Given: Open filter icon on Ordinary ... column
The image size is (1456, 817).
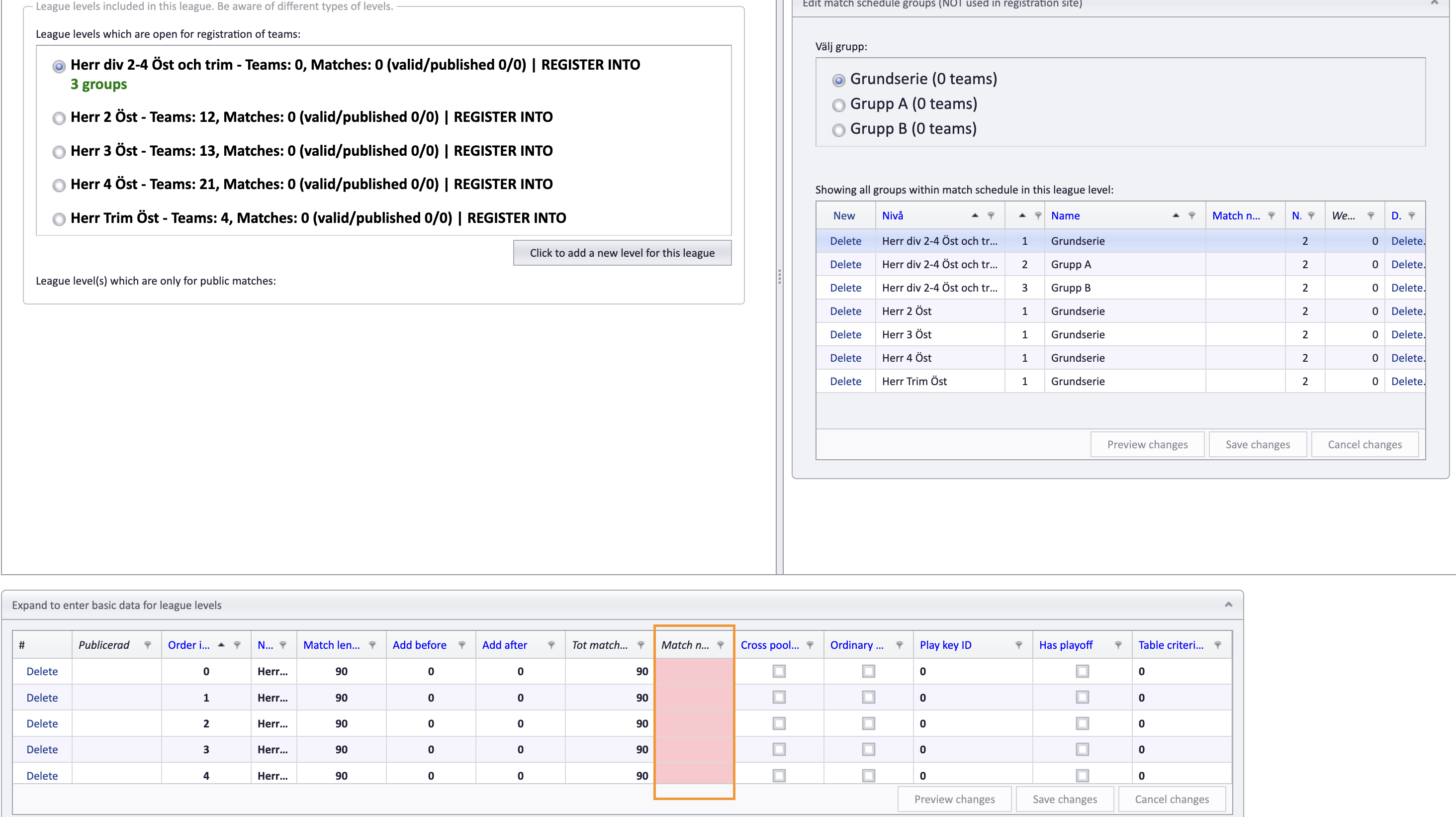Looking at the screenshot, I should point(899,645).
